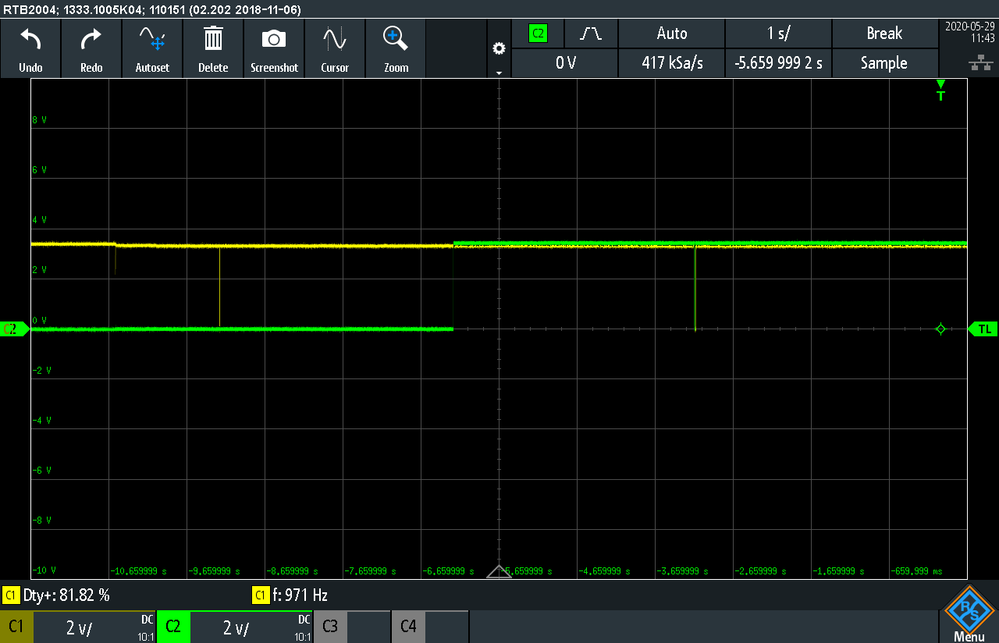The width and height of the screenshot is (999, 643).
Task: Enable channel C3
Action: pyautogui.click(x=330, y=627)
